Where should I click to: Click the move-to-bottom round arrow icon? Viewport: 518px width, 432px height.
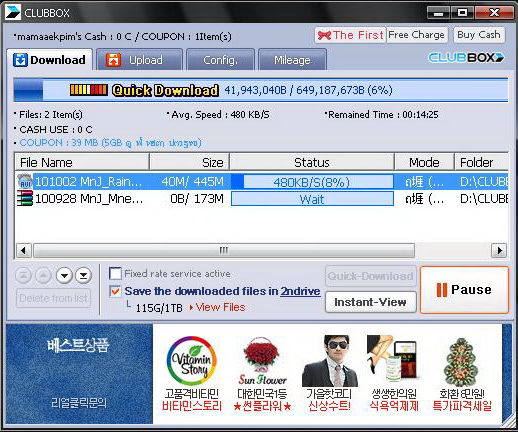(83, 275)
